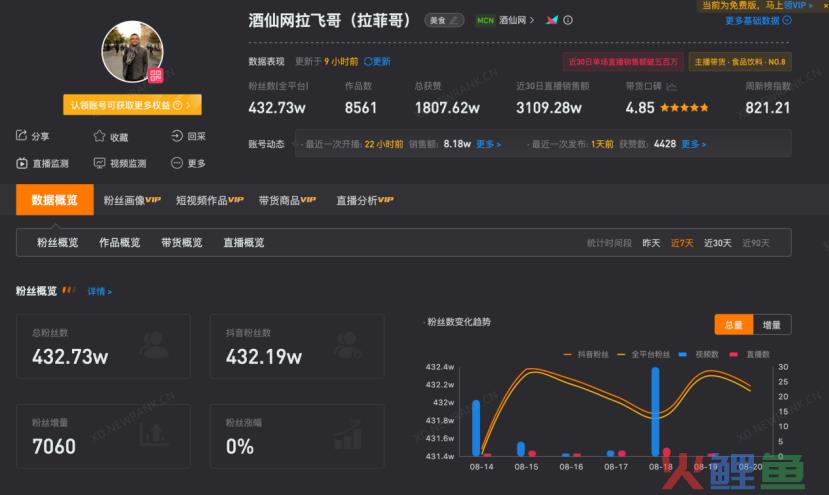The width and height of the screenshot is (829, 495).
Task: Click the info circle next to MCN
Action: 568,20
